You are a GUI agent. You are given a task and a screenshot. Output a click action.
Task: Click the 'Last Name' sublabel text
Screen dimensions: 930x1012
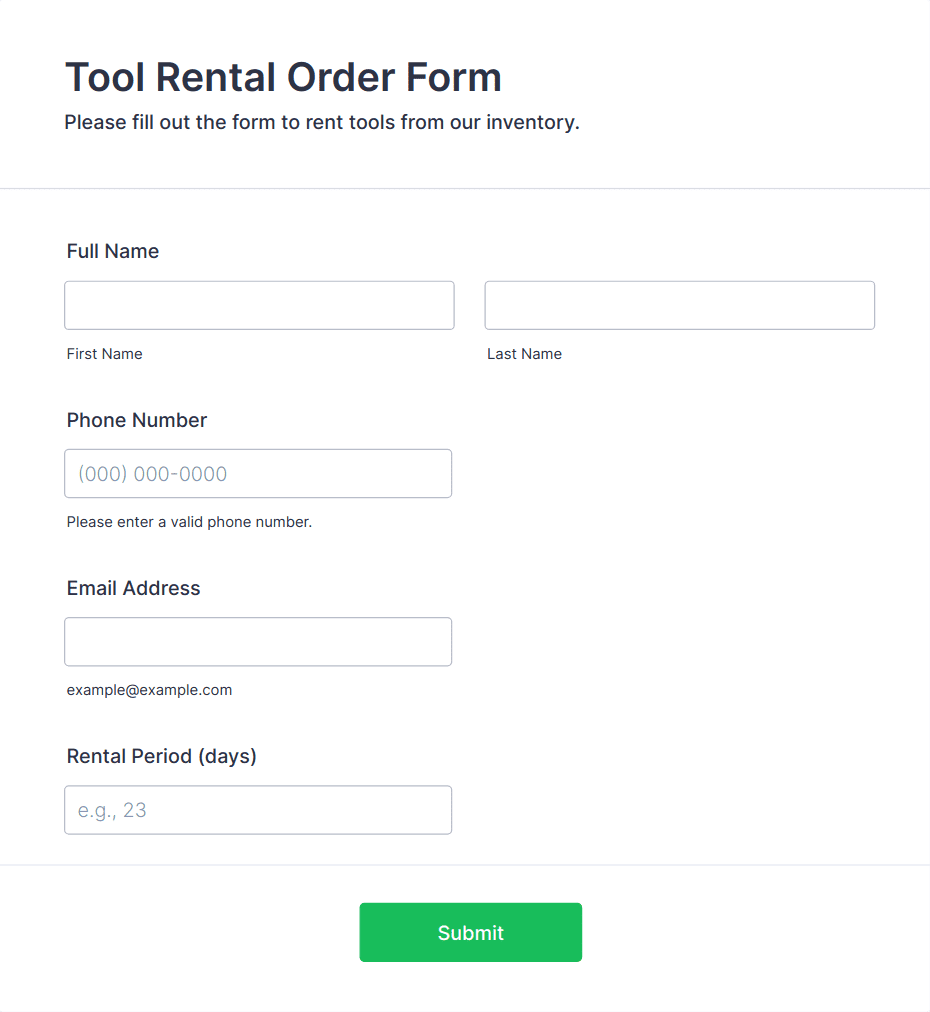pos(524,354)
